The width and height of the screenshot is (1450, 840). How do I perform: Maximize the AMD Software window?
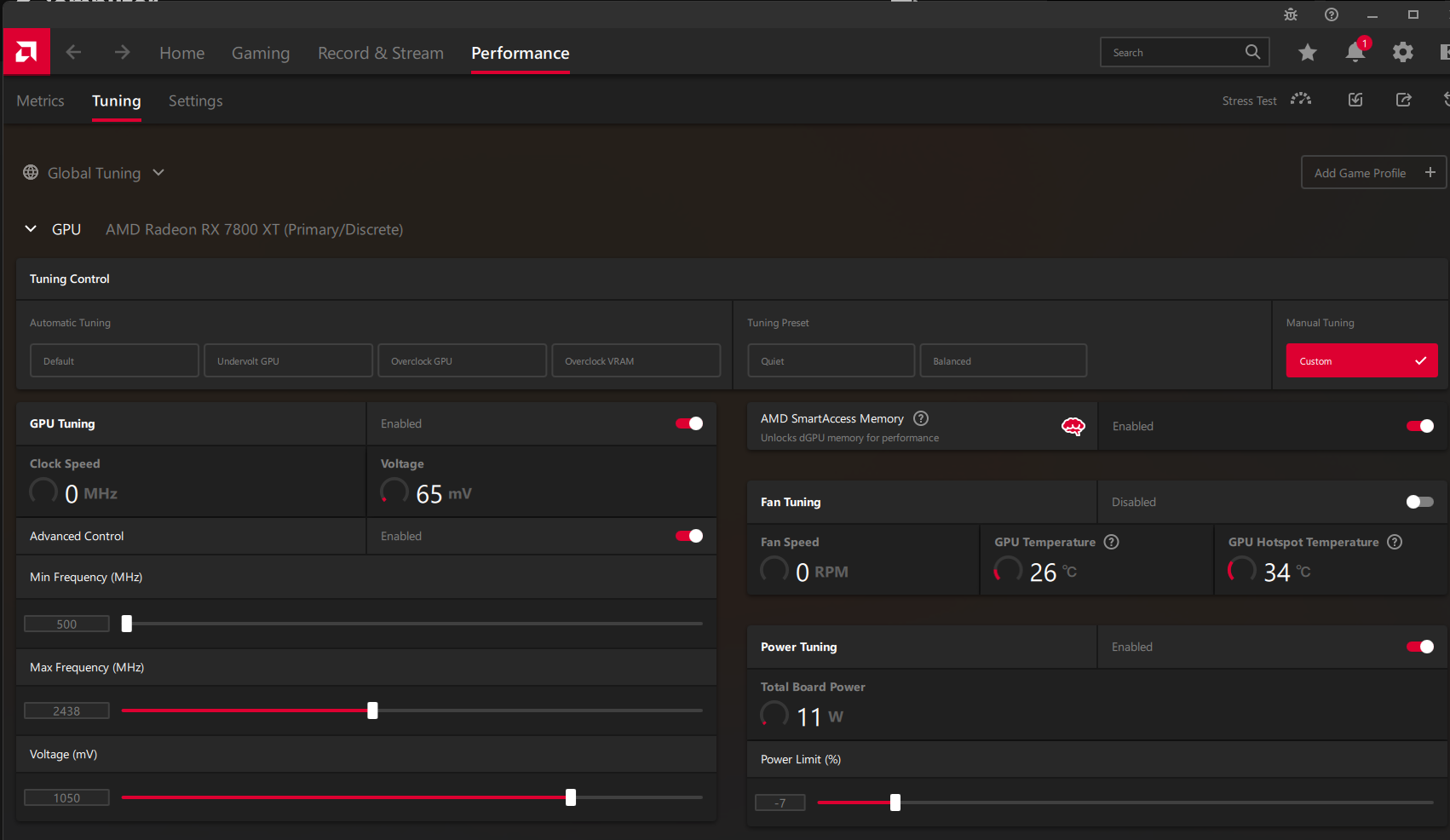(1413, 14)
